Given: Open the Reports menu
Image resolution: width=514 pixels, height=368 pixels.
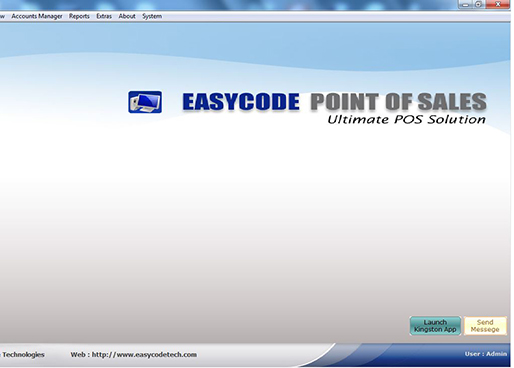Looking at the screenshot, I should tap(79, 16).
